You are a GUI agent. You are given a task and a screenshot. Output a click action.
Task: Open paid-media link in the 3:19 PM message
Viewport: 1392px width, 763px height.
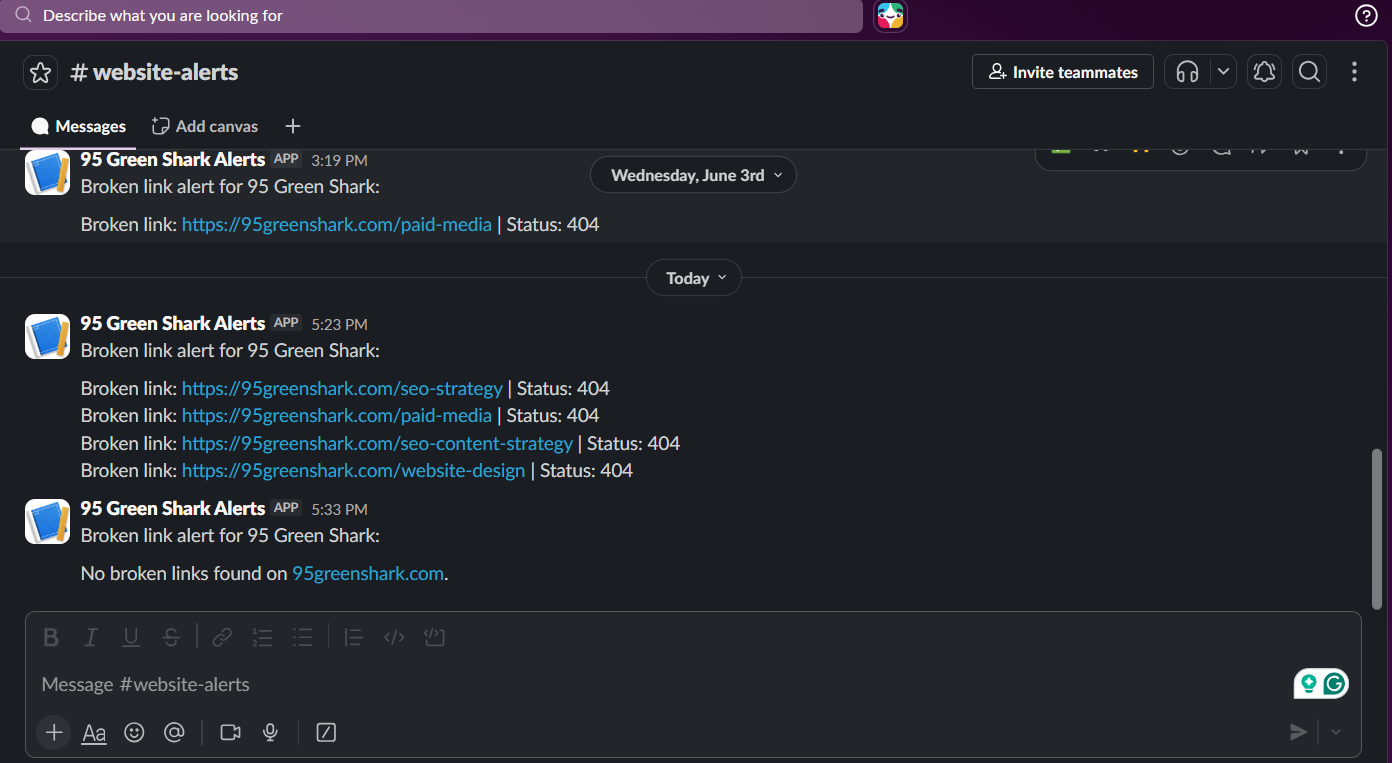337,225
